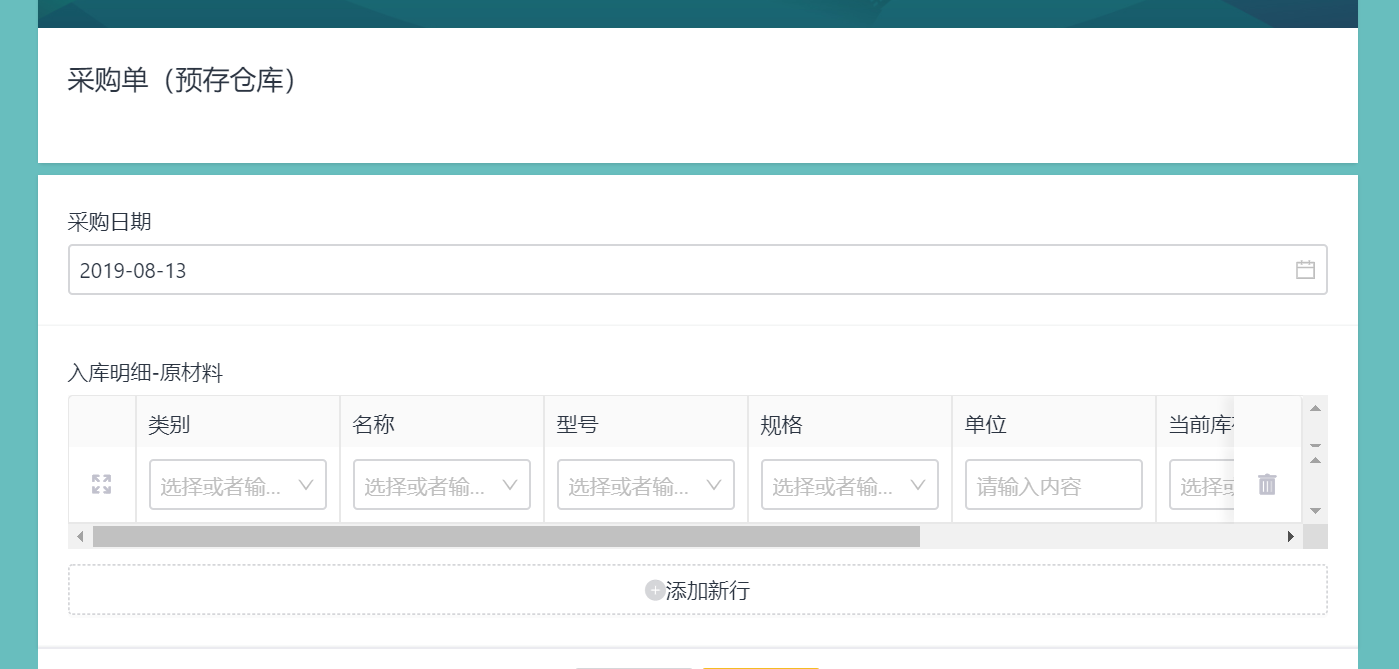Viewport: 1399px width, 669px height.
Task: Open the calendar picker icon
Action: (x=1305, y=270)
